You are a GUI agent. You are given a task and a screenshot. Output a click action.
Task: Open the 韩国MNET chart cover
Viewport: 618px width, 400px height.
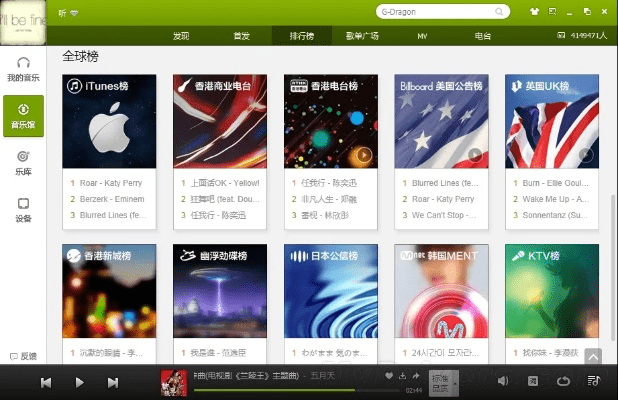(441, 291)
